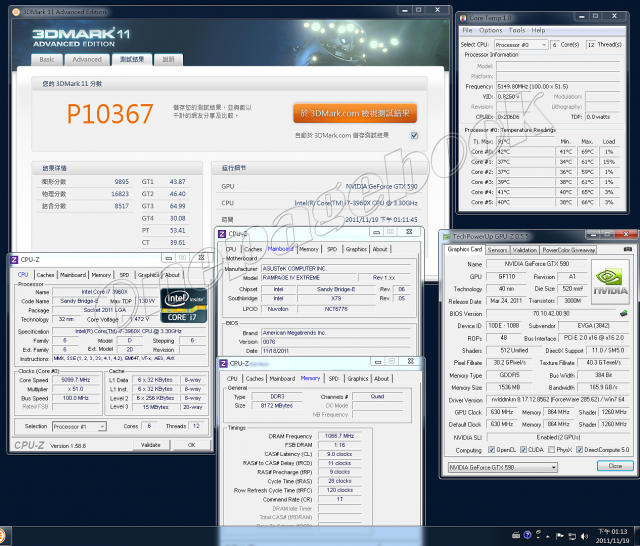The image size is (640, 546).
Task: Open GPU-Z PowerColor Giveaway tab
Action: (x=568, y=250)
